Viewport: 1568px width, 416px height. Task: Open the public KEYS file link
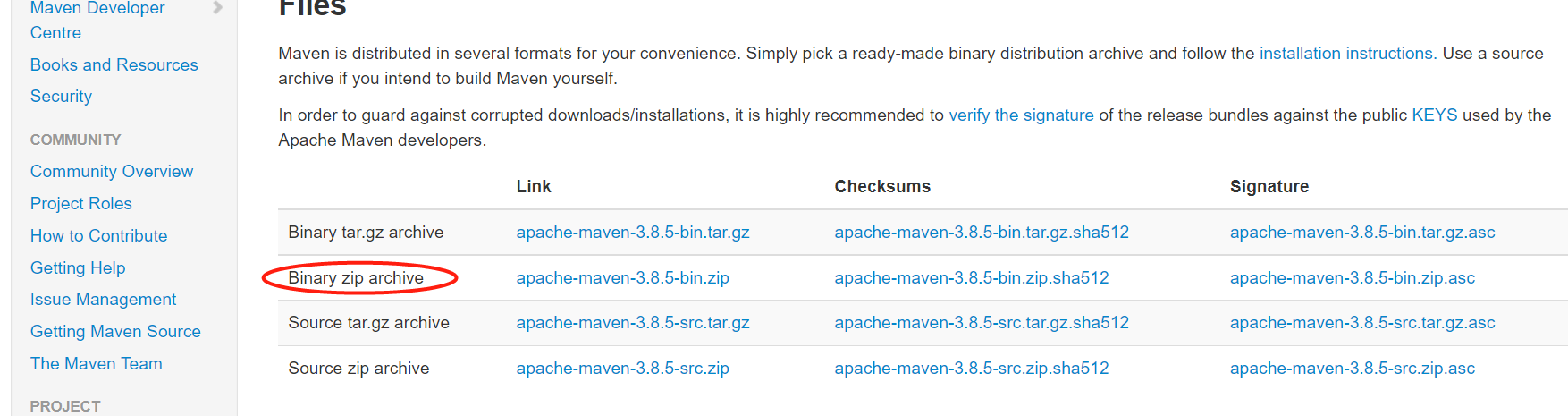click(x=1434, y=115)
